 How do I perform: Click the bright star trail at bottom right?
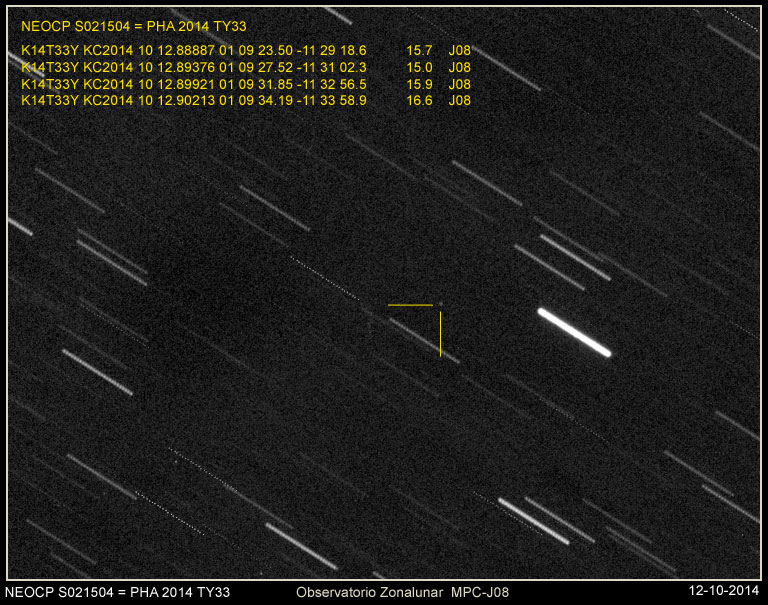(533, 515)
